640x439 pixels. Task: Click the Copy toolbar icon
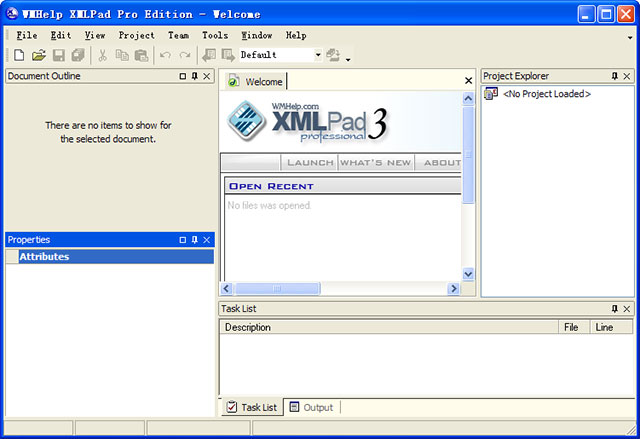click(x=122, y=55)
